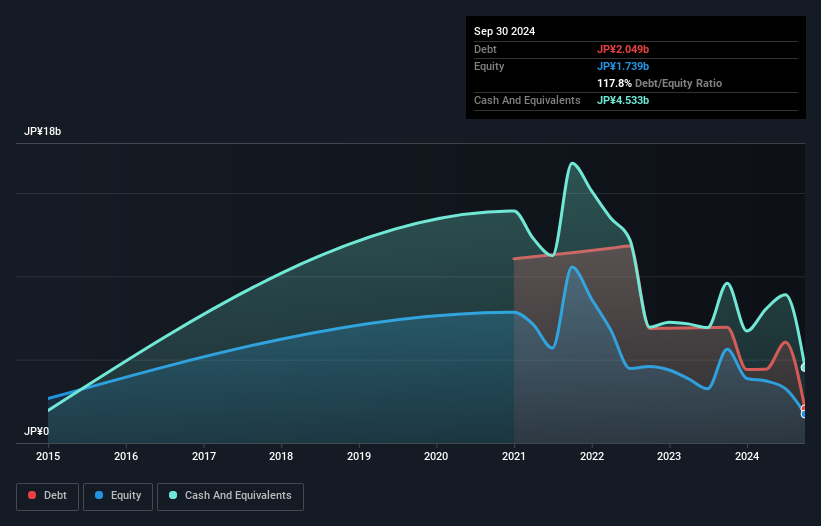Click the 117.8% Debt/Equity Ratio text
821x526 pixels.
[x=659, y=83]
